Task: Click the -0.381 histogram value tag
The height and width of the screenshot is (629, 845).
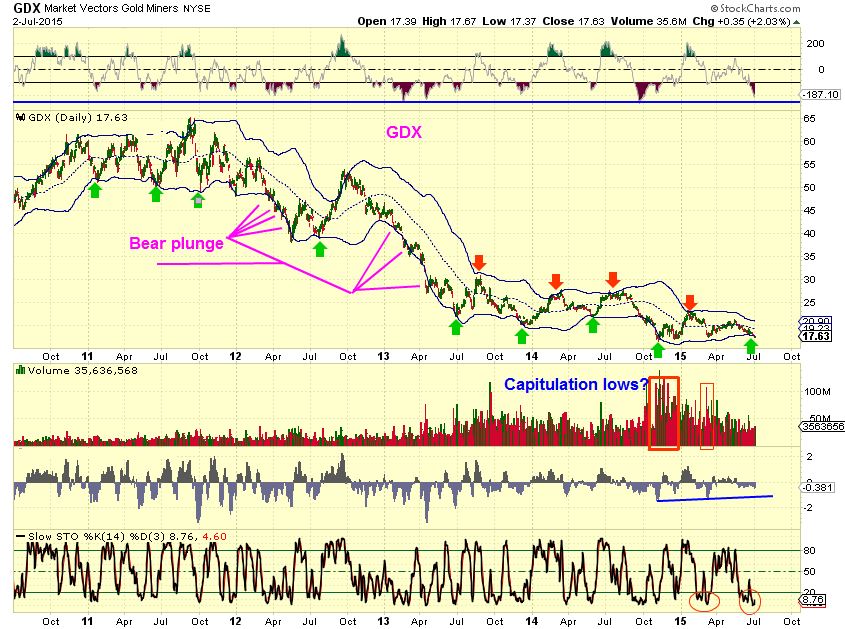Action: 819,488
